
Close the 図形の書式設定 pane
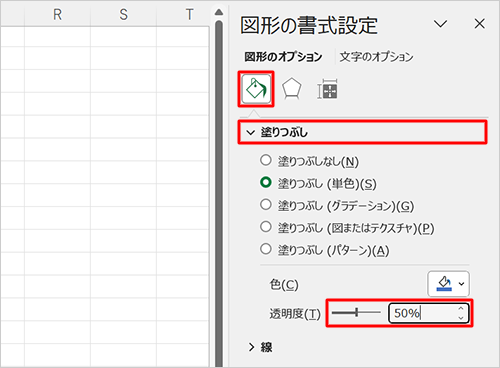coord(480,24)
